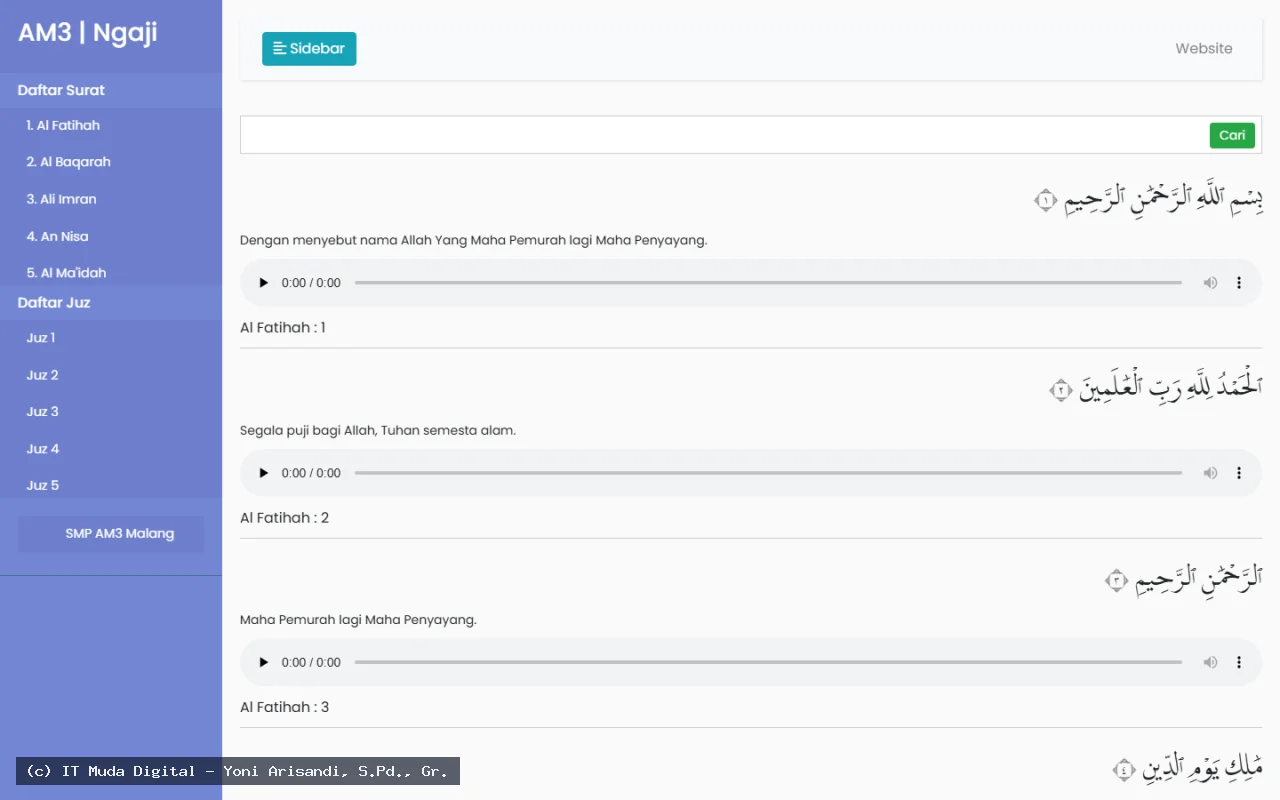The width and height of the screenshot is (1280, 800).
Task: Mute the Al Fatihah : 2 audio player
Action: [x=1210, y=473]
